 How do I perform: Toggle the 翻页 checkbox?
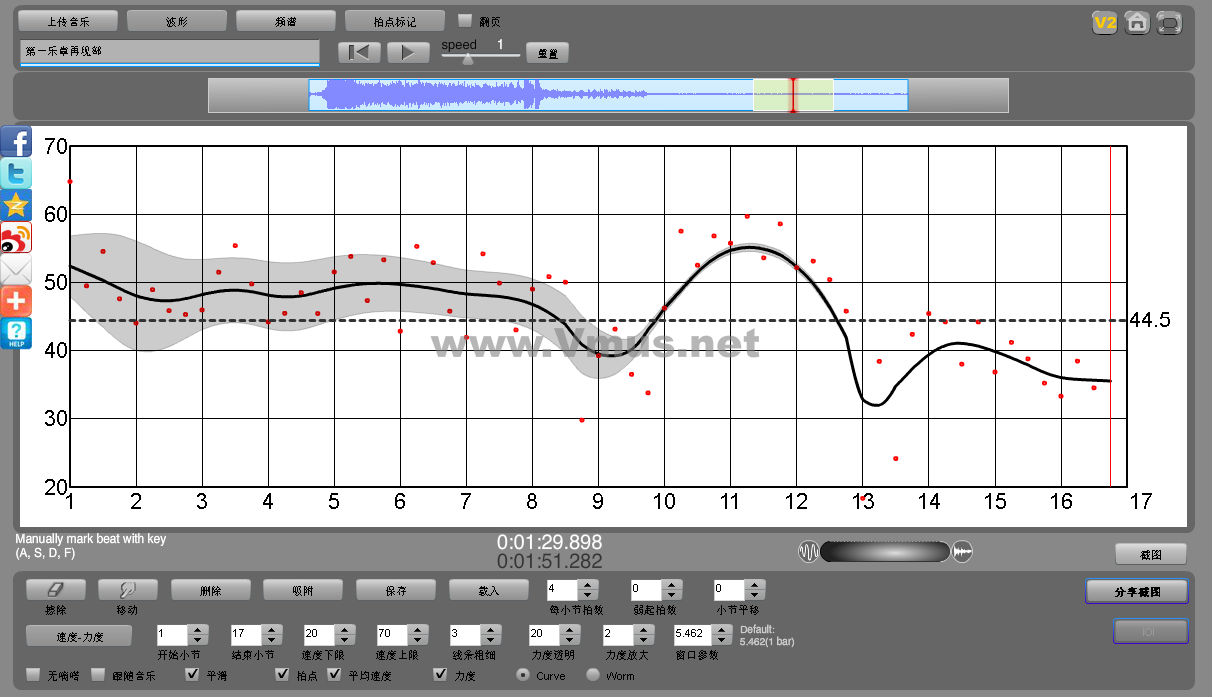465,20
